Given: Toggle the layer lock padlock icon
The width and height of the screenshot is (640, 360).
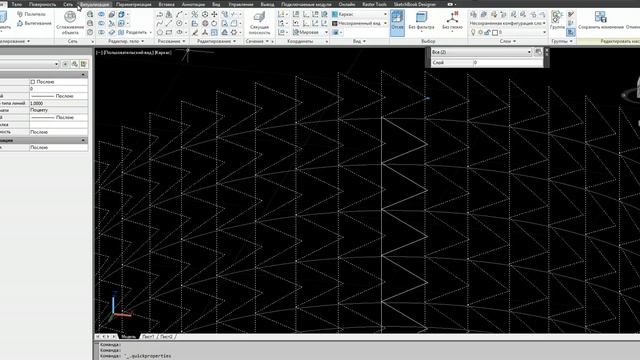Looking at the screenshot, I should pos(487,32).
